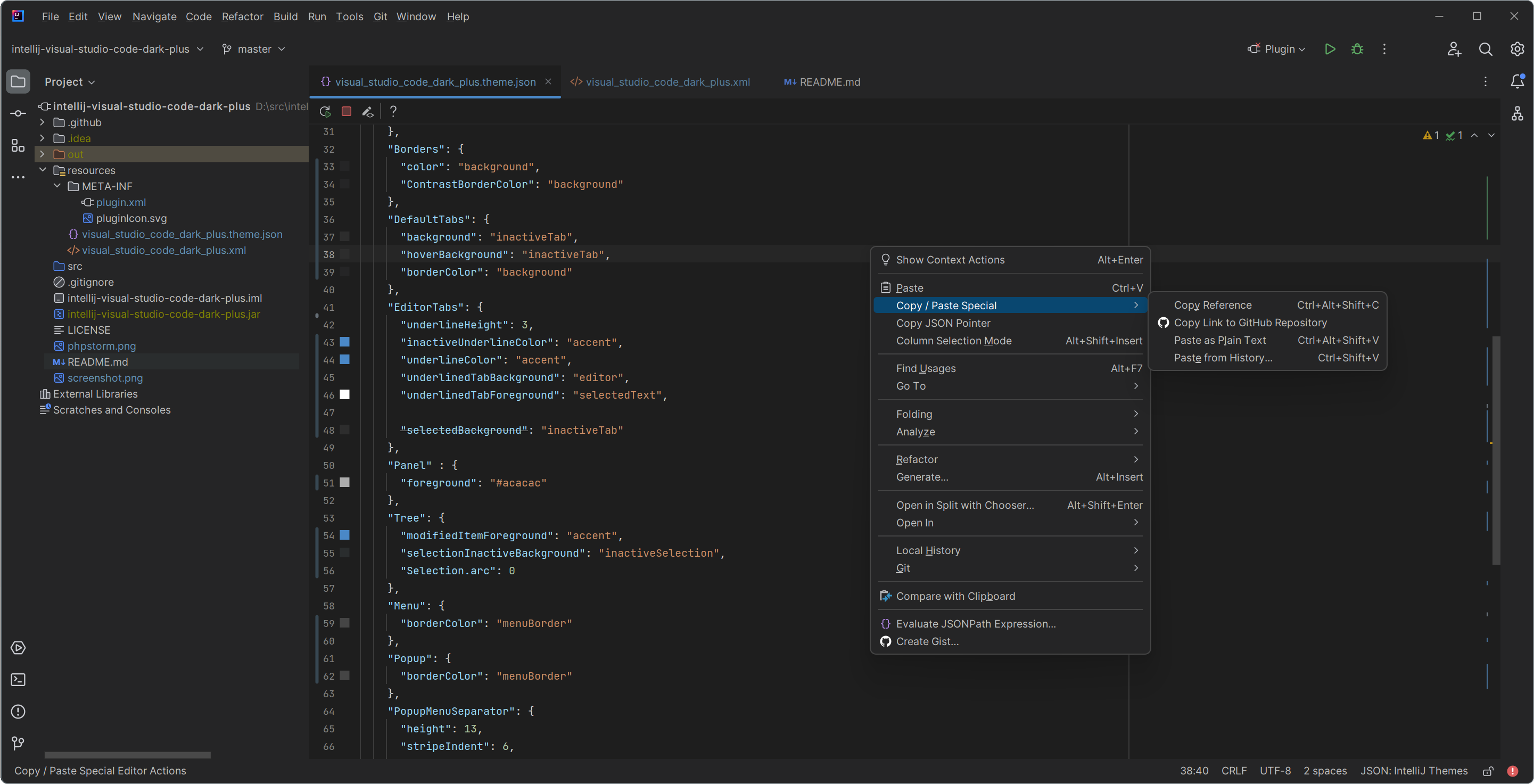Image resolution: width=1534 pixels, height=784 pixels.
Task: Click the Search everywhere icon
Action: click(x=1485, y=48)
